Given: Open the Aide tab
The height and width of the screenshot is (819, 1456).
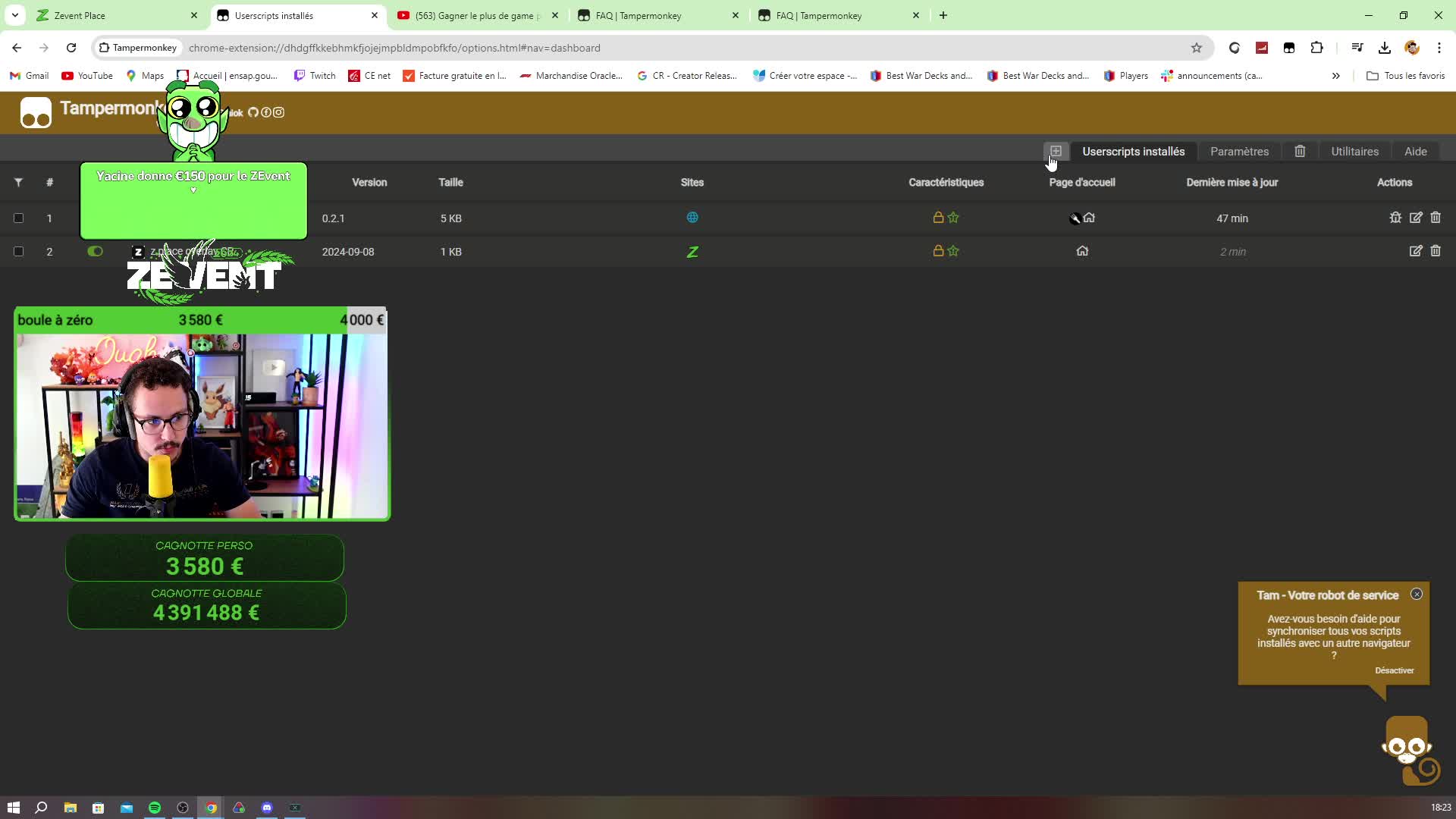Looking at the screenshot, I should 1415,151.
